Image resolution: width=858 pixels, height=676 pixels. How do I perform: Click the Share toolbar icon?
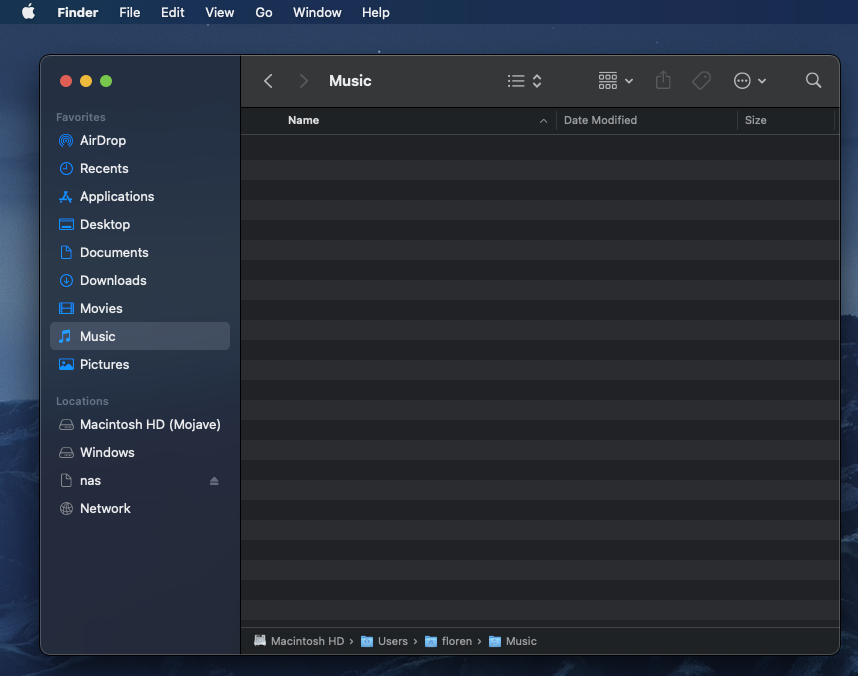663,80
